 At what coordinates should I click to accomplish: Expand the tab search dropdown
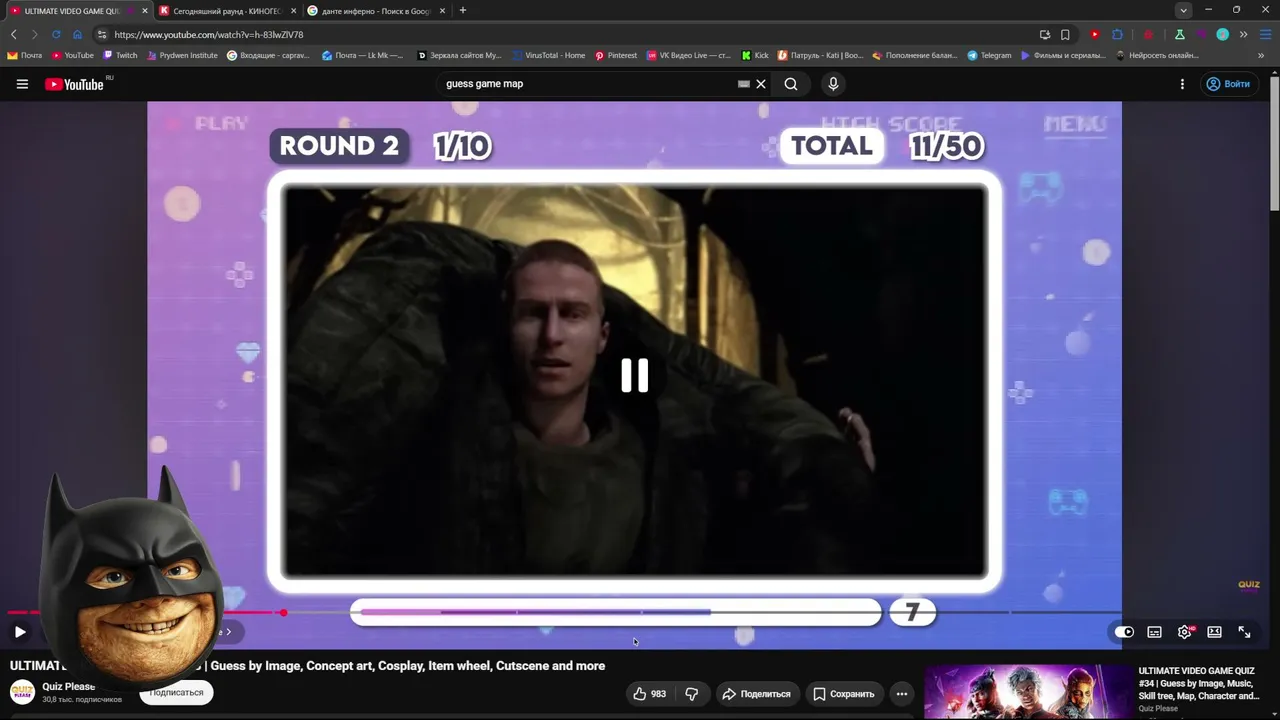click(1184, 11)
